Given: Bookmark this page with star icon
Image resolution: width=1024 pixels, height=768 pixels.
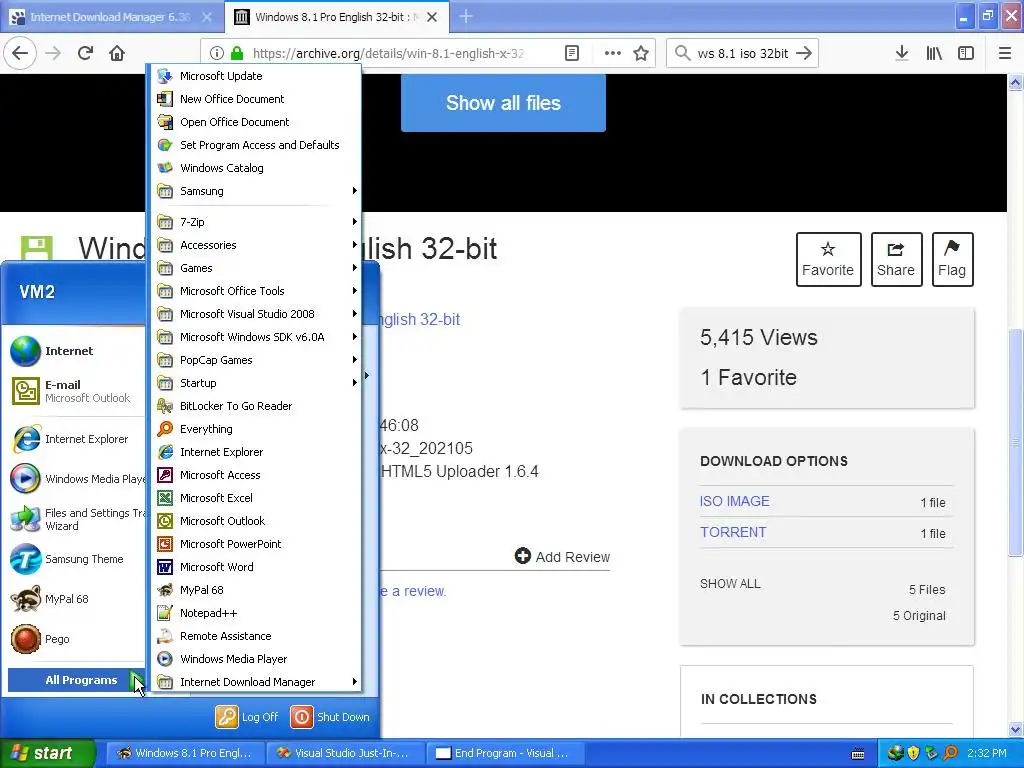Looking at the screenshot, I should tap(641, 53).
